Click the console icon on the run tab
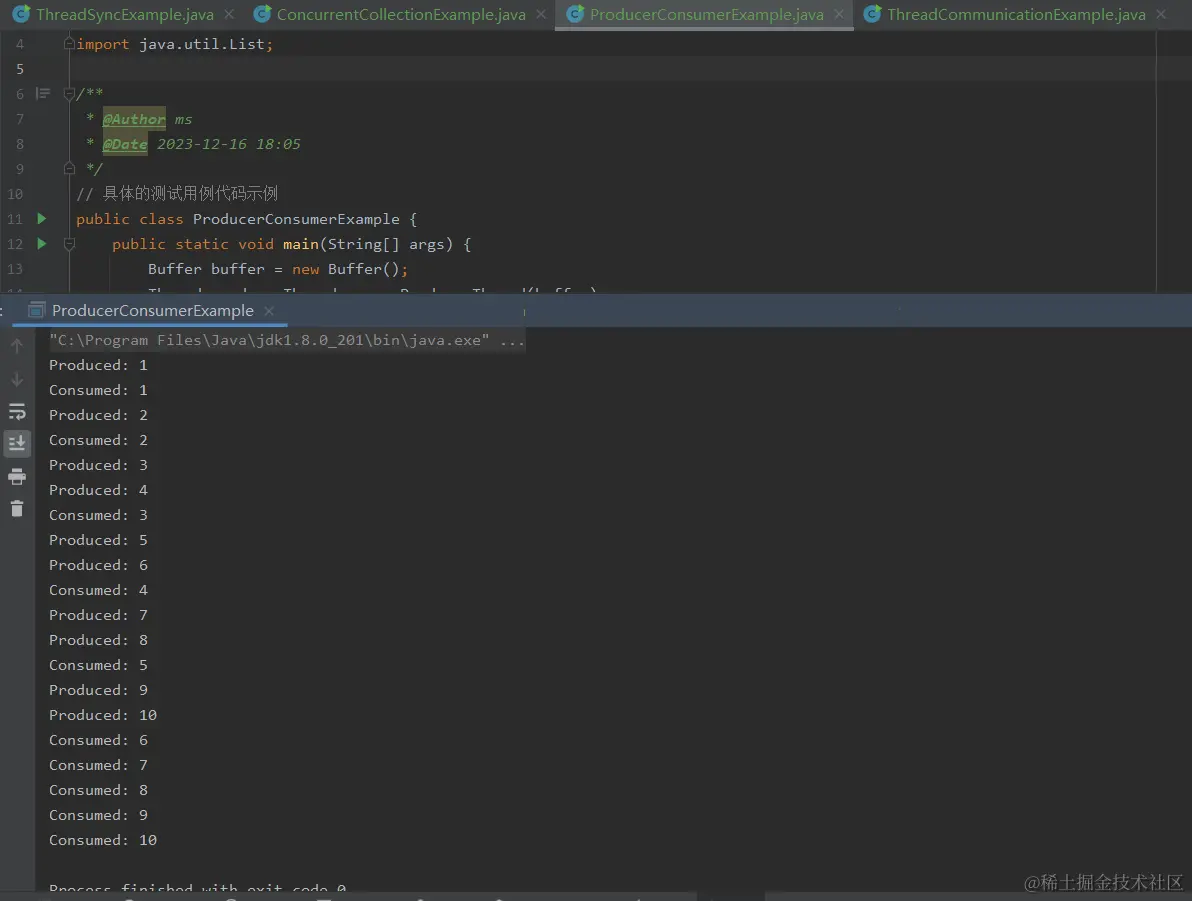This screenshot has width=1192, height=901. [x=36, y=310]
